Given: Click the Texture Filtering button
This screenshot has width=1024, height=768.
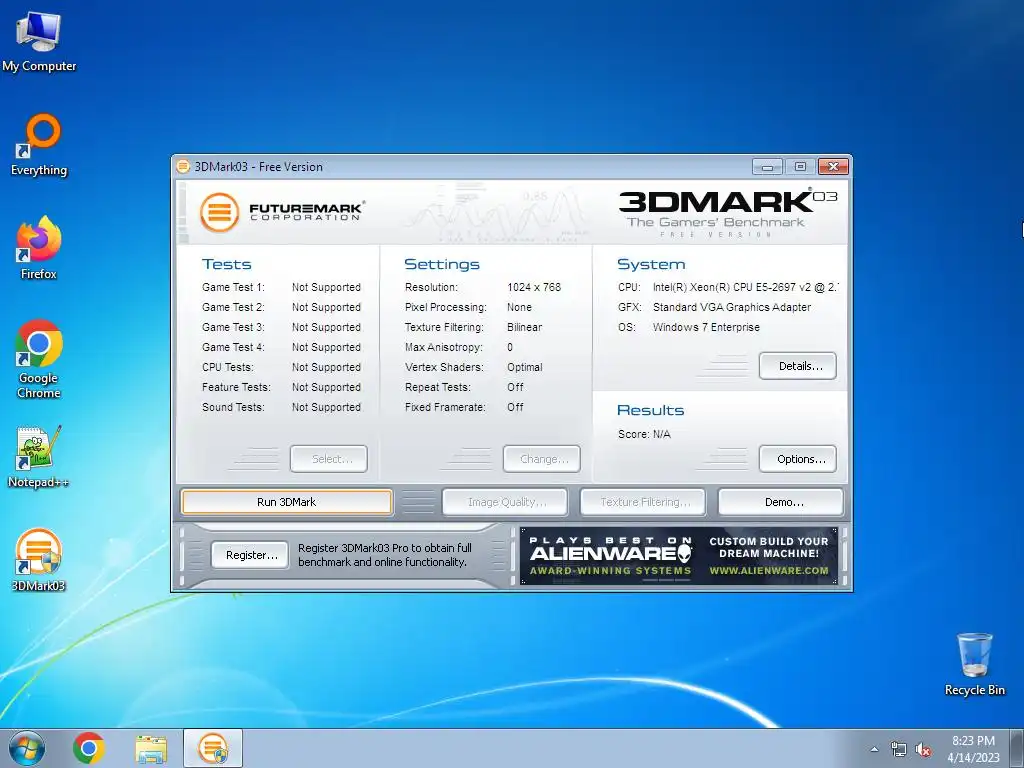Looking at the screenshot, I should [643, 502].
